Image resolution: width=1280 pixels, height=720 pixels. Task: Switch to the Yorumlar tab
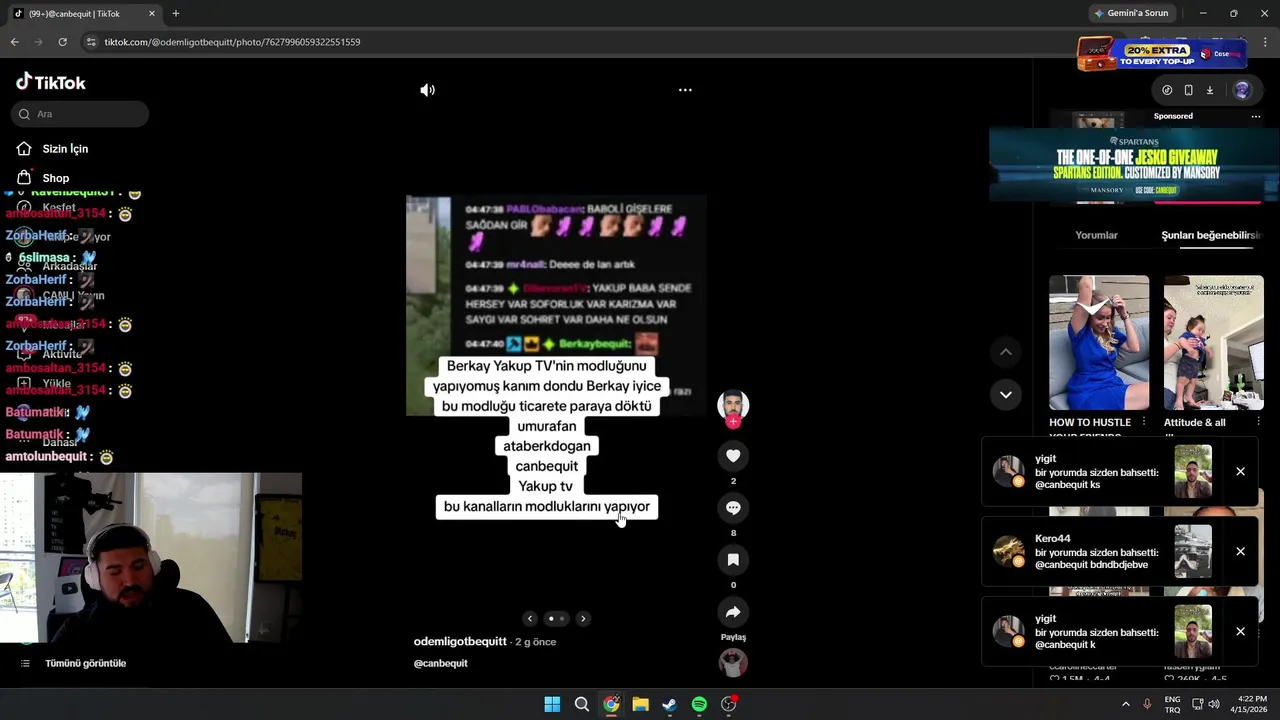[1096, 235]
